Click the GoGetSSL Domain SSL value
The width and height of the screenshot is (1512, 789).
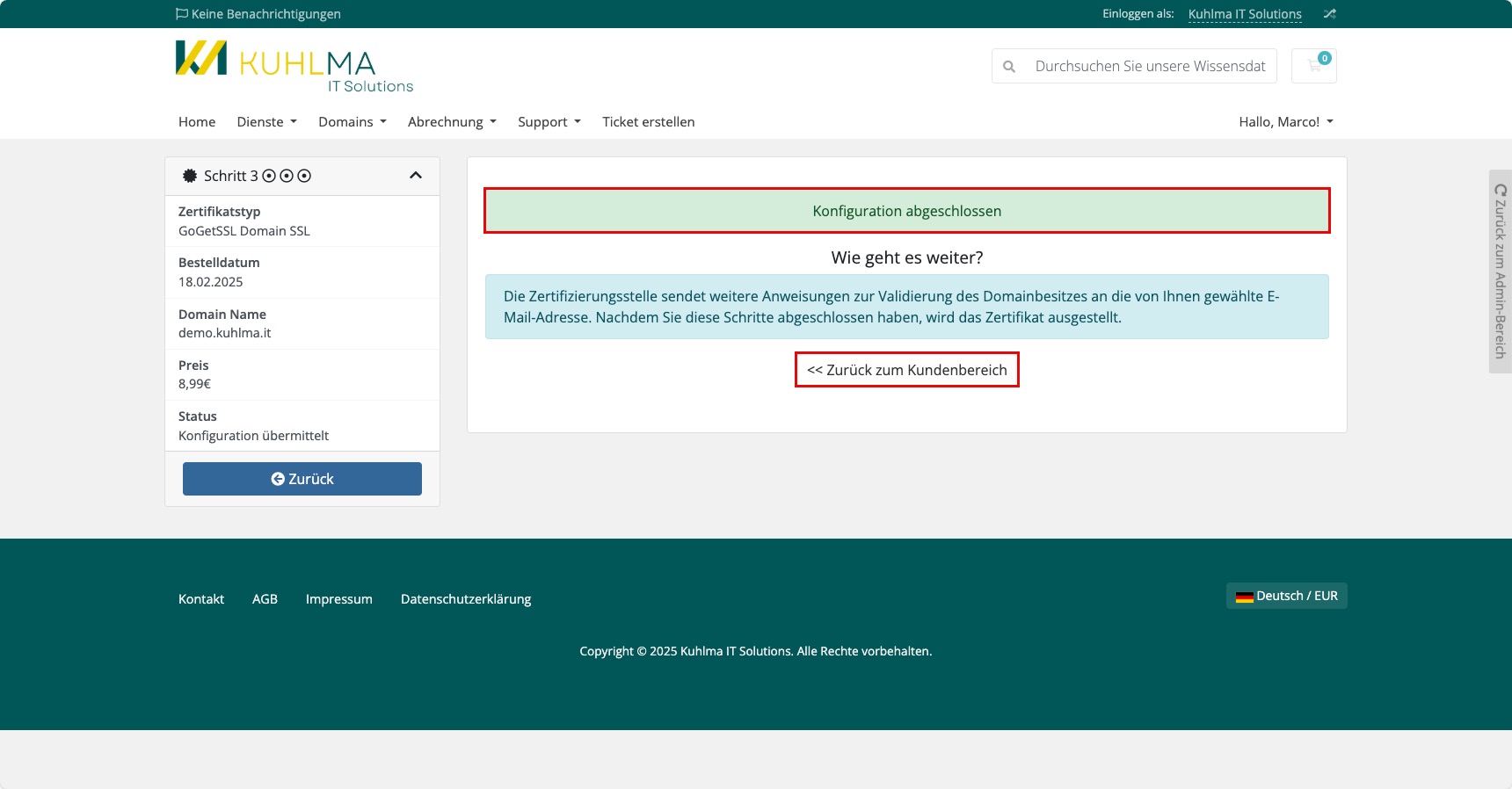244,231
